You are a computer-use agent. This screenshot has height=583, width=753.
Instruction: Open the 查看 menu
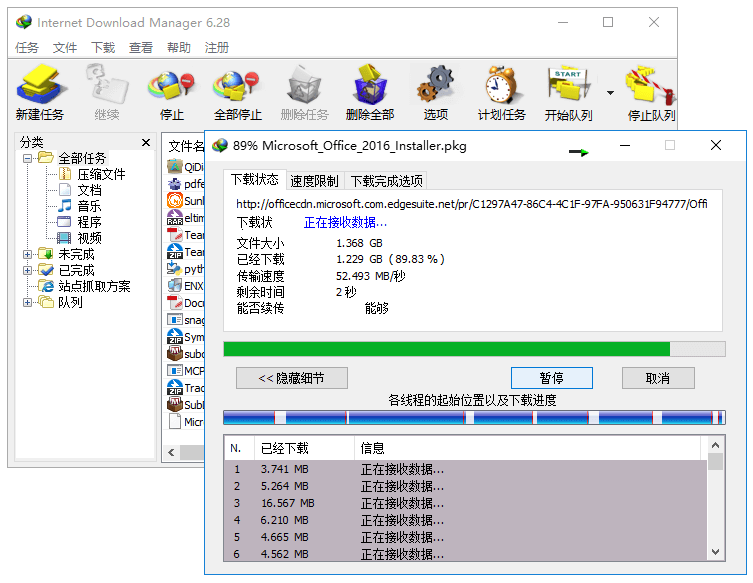[141, 48]
